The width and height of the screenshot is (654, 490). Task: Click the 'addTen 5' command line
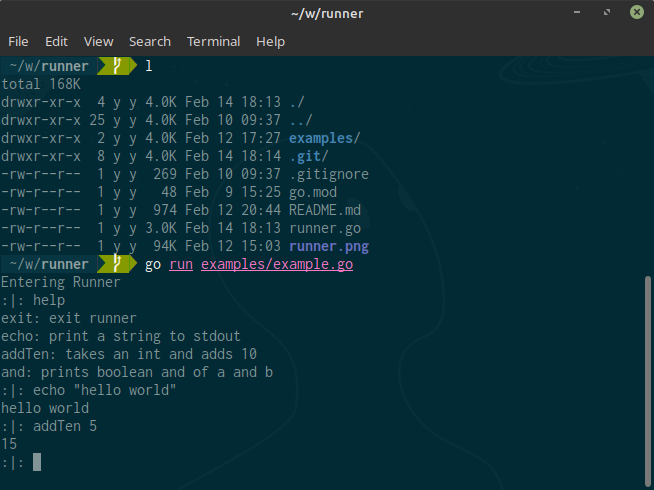click(49, 426)
